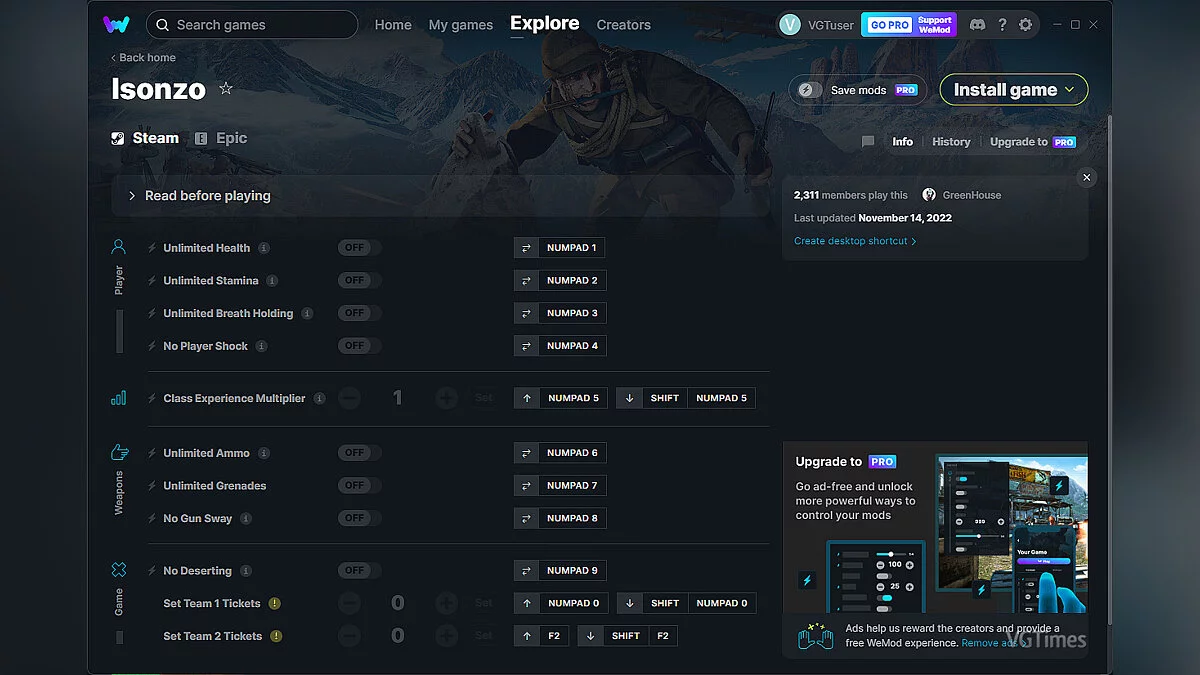Select the stats bar chart category icon

pyautogui.click(x=119, y=398)
